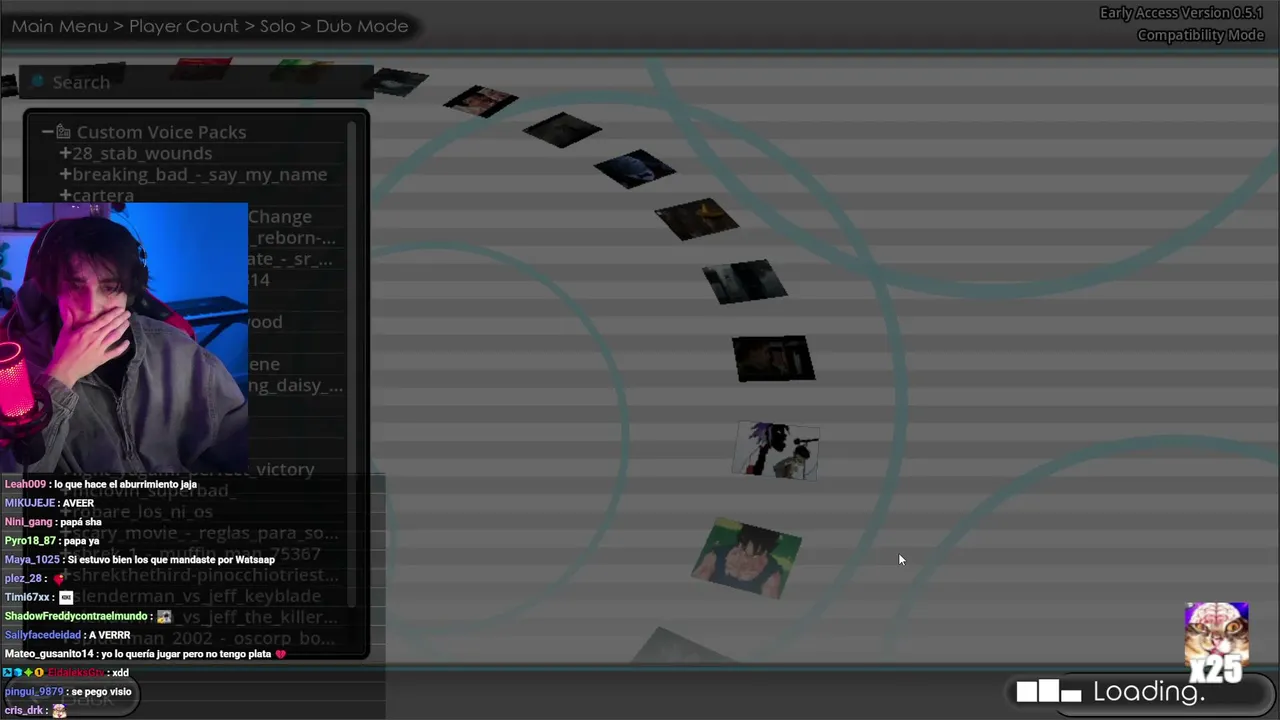Screen dimensions: 1280x720
Task: Expand the cartera voice pack
Action: click(65, 195)
